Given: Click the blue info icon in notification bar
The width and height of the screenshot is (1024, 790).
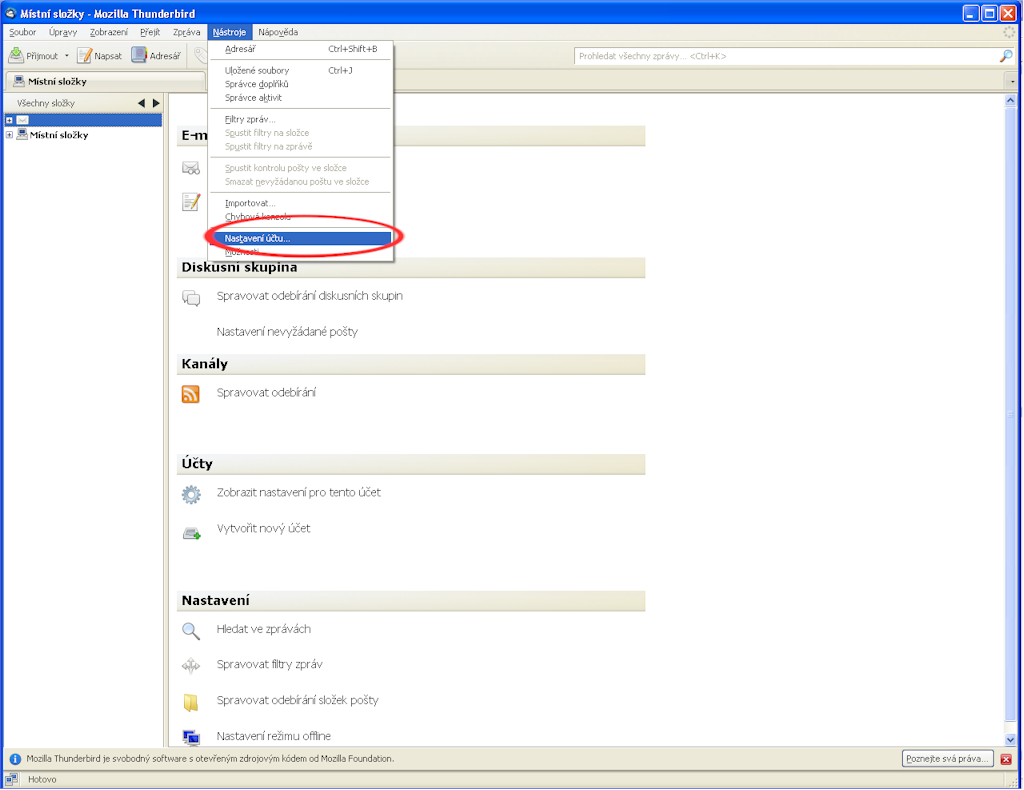Looking at the screenshot, I should [15, 759].
